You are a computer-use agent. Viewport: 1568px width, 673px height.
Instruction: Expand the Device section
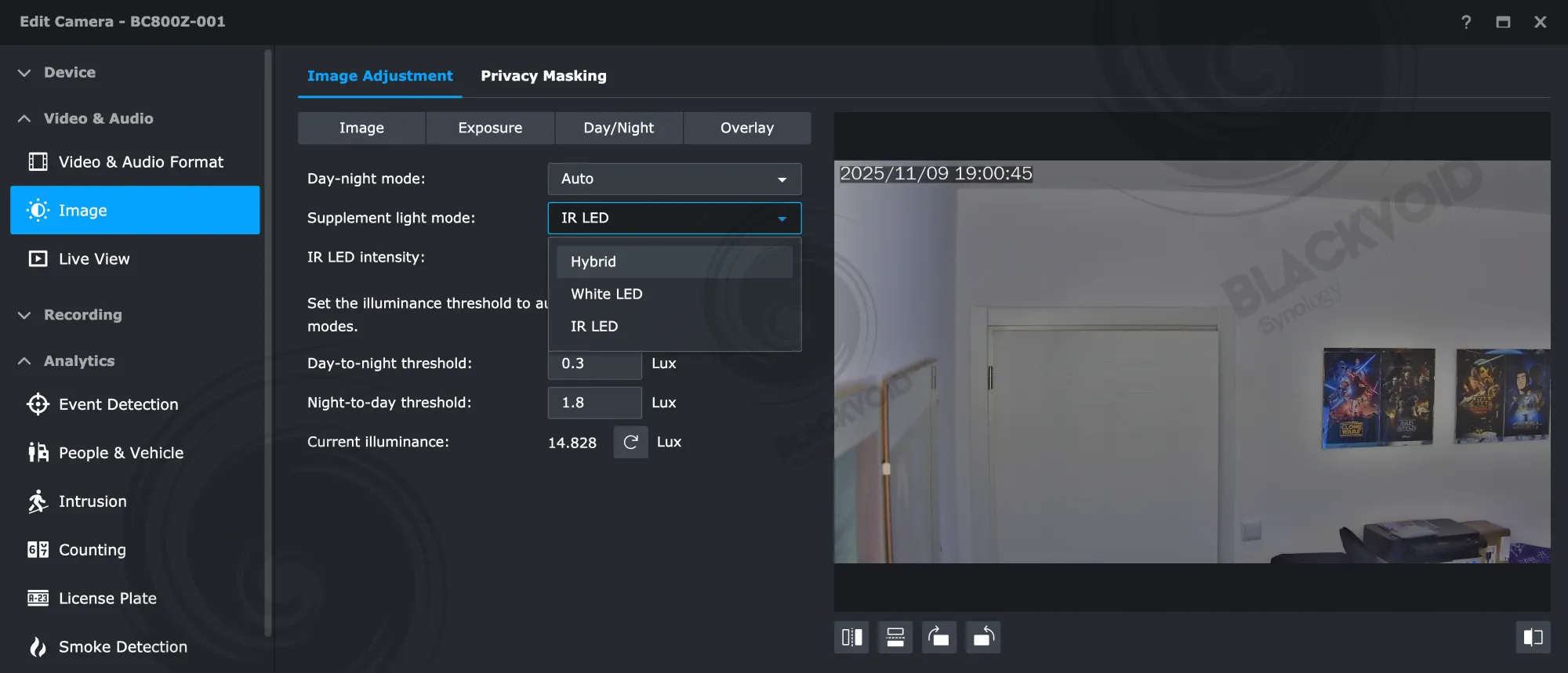[69, 72]
